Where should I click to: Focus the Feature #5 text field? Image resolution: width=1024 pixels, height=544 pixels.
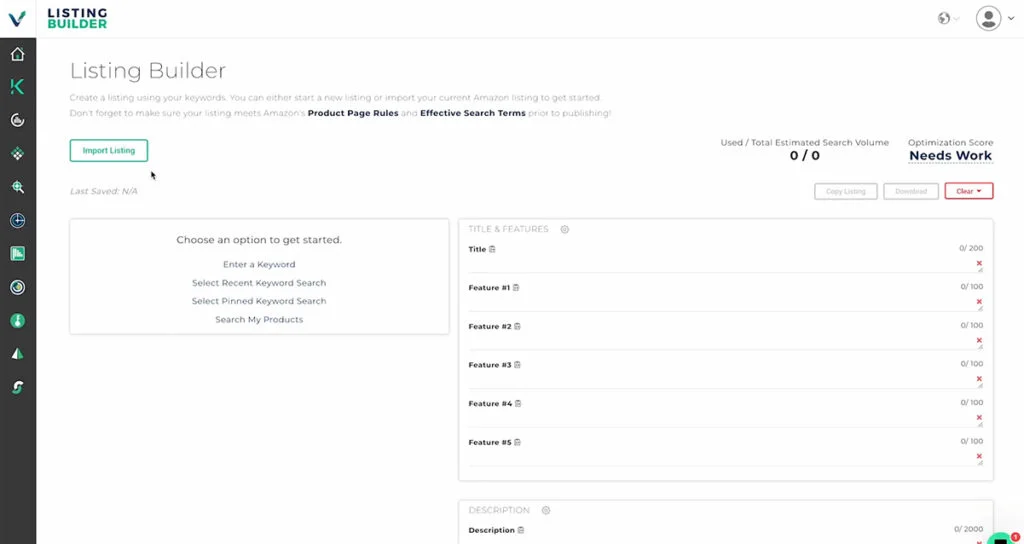[722, 456]
